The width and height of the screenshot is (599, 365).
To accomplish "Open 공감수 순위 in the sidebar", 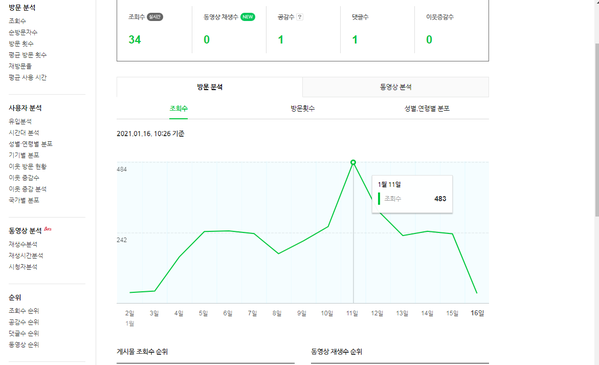I will [24, 322].
